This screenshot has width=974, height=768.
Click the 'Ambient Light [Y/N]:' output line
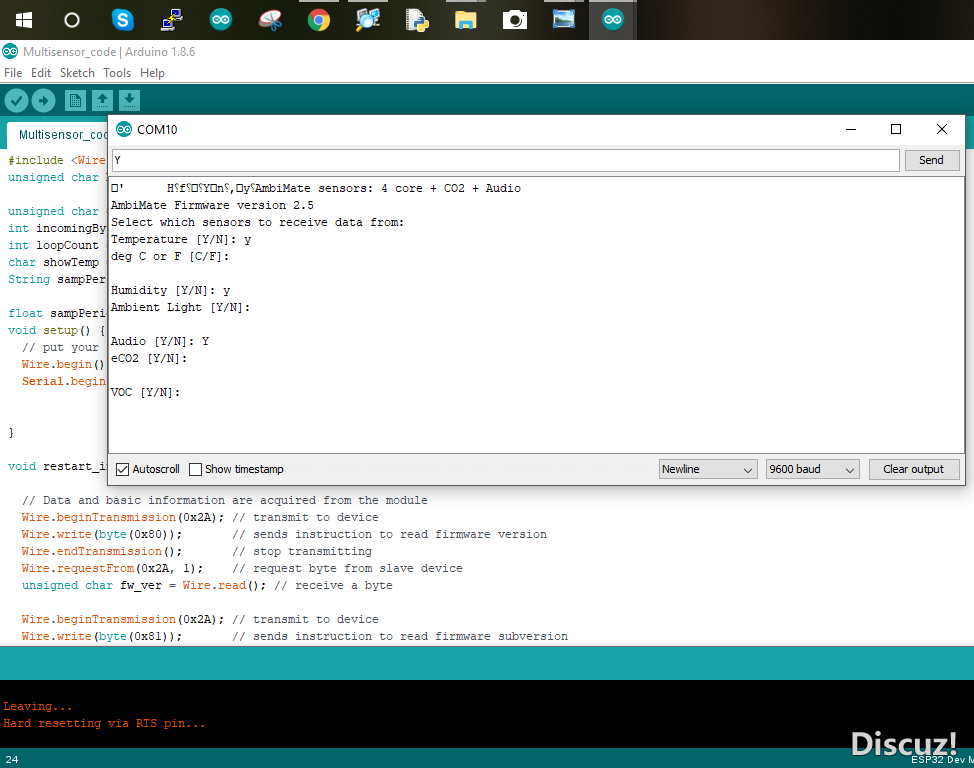[x=181, y=307]
